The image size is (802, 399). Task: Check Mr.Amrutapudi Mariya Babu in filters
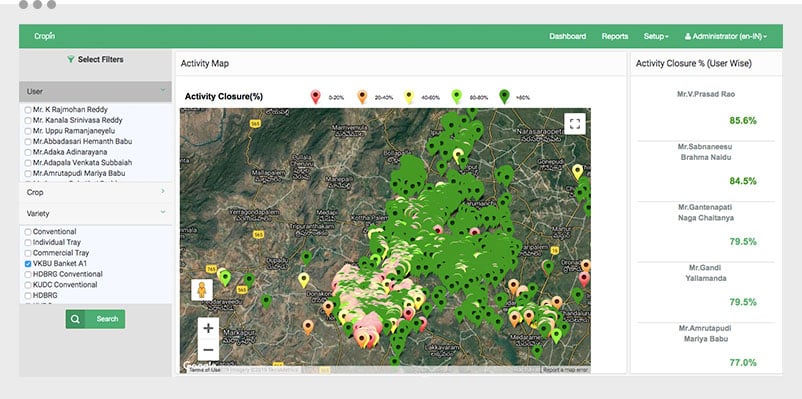pos(28,174)
